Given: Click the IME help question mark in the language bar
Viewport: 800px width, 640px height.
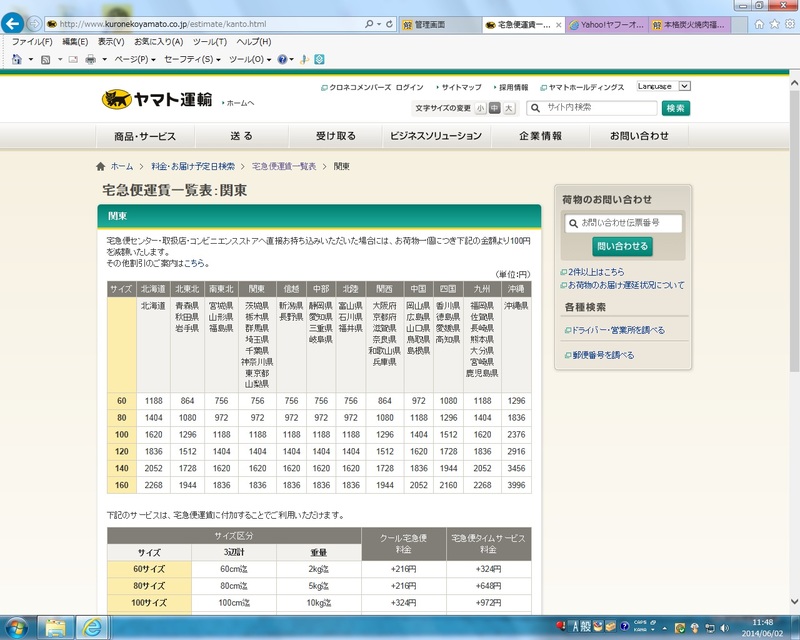Looking at the screenshot, I should [624, 626].
